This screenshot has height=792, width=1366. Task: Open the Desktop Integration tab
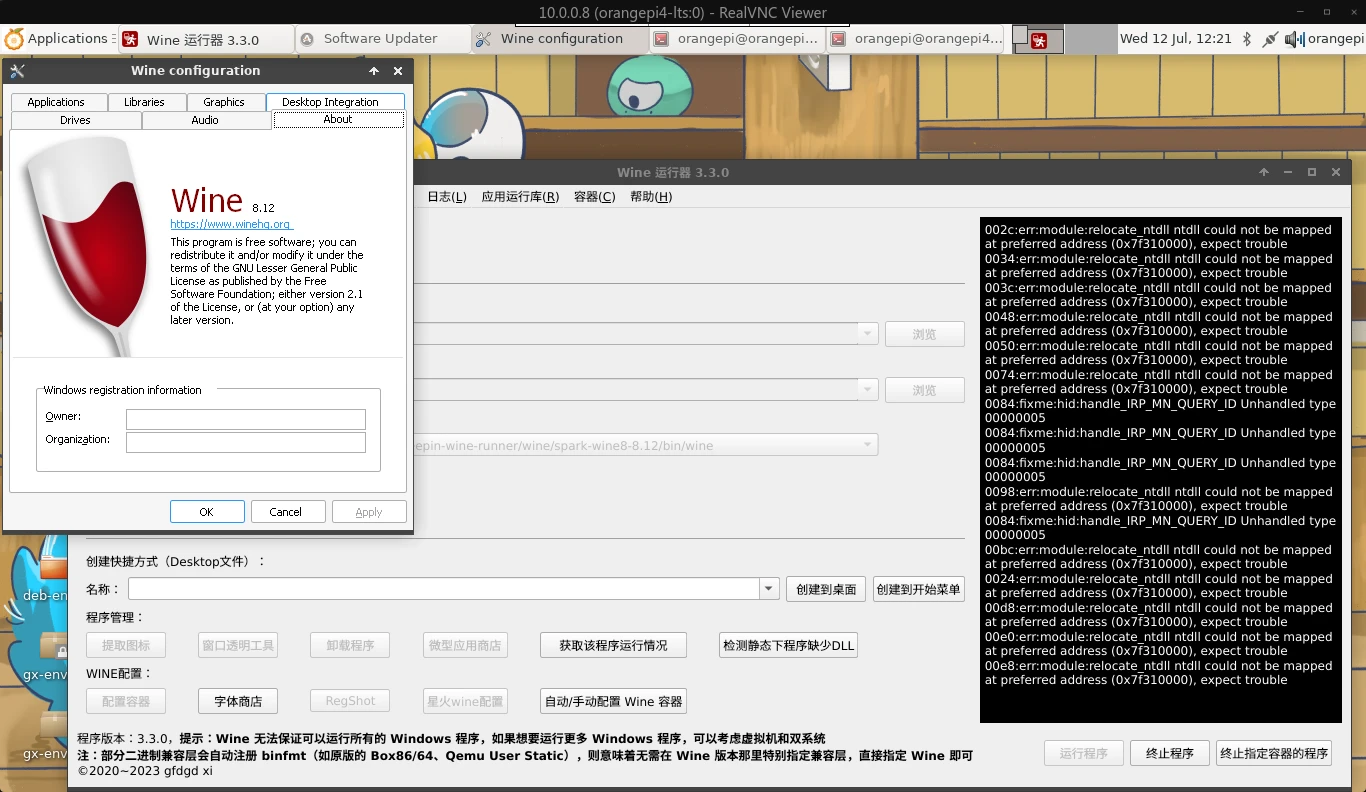click(335, 102)
